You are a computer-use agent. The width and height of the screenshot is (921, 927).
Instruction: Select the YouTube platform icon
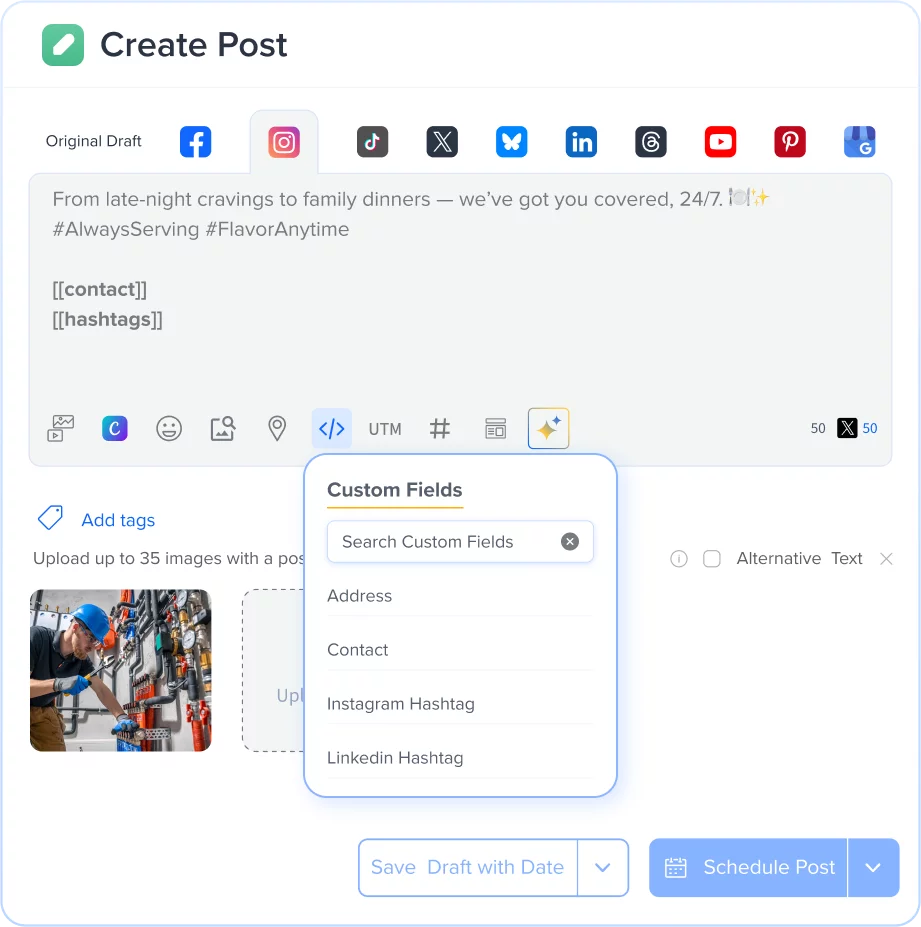pyautogui.click(x=720, y=141)
